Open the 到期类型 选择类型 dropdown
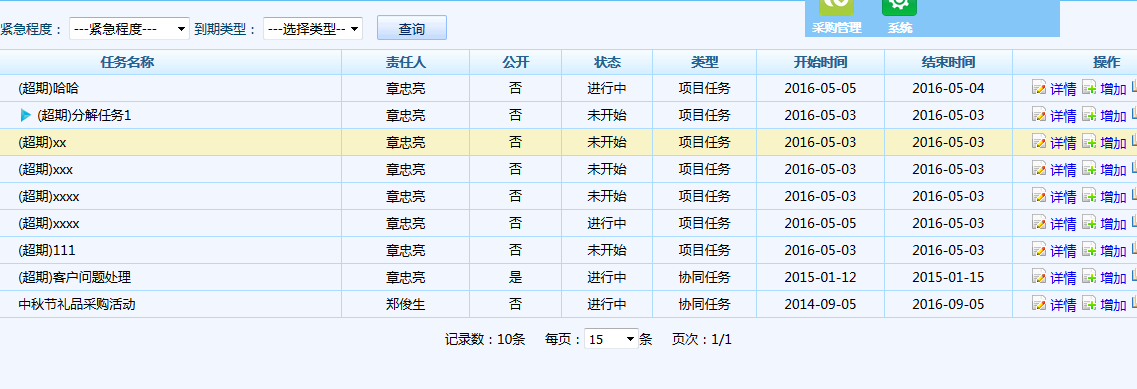Viewport: 1137px width, 389px height. click(x=313, y=29)
